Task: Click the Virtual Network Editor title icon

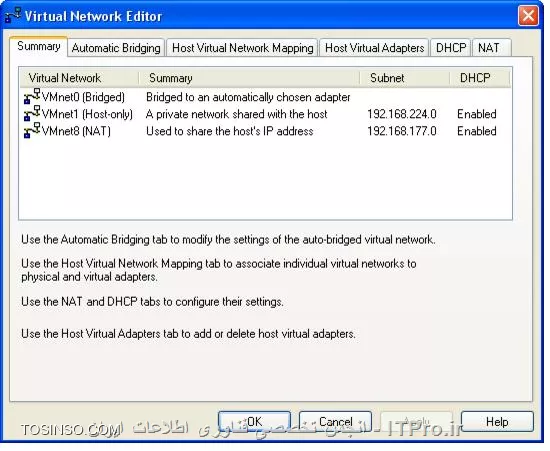Action: 13,16
